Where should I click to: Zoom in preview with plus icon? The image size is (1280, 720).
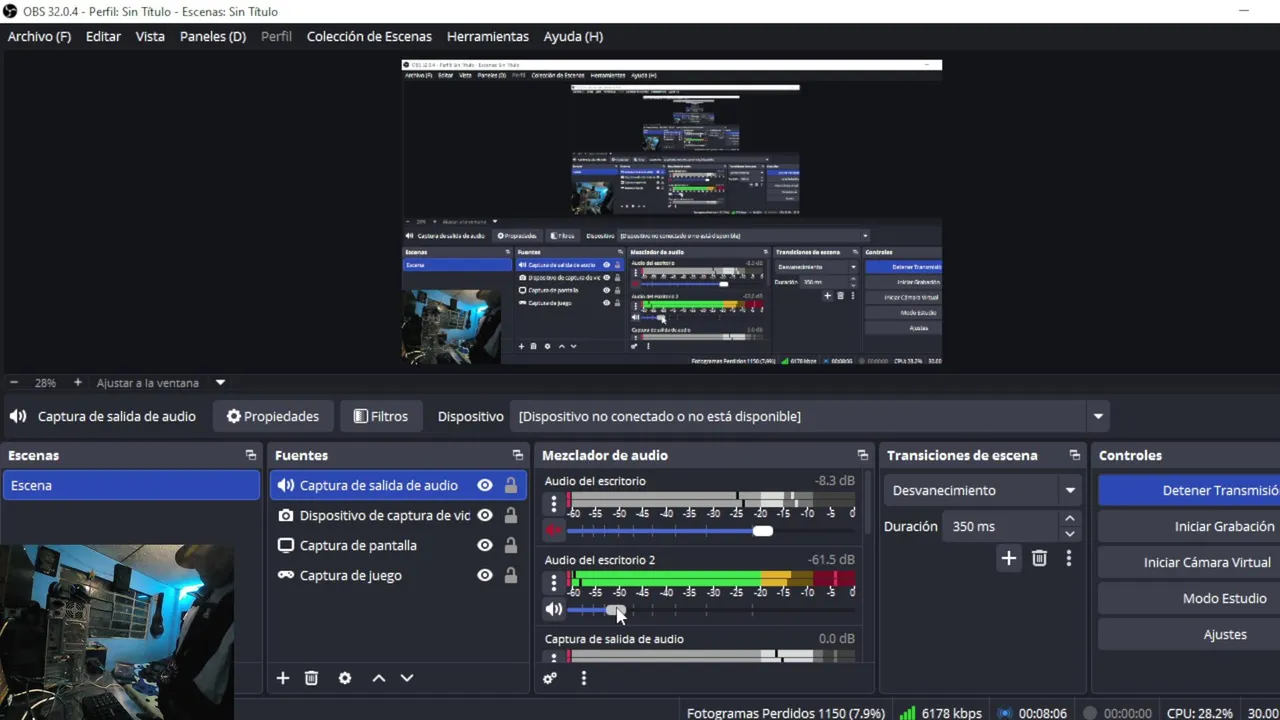pos(77,383)
